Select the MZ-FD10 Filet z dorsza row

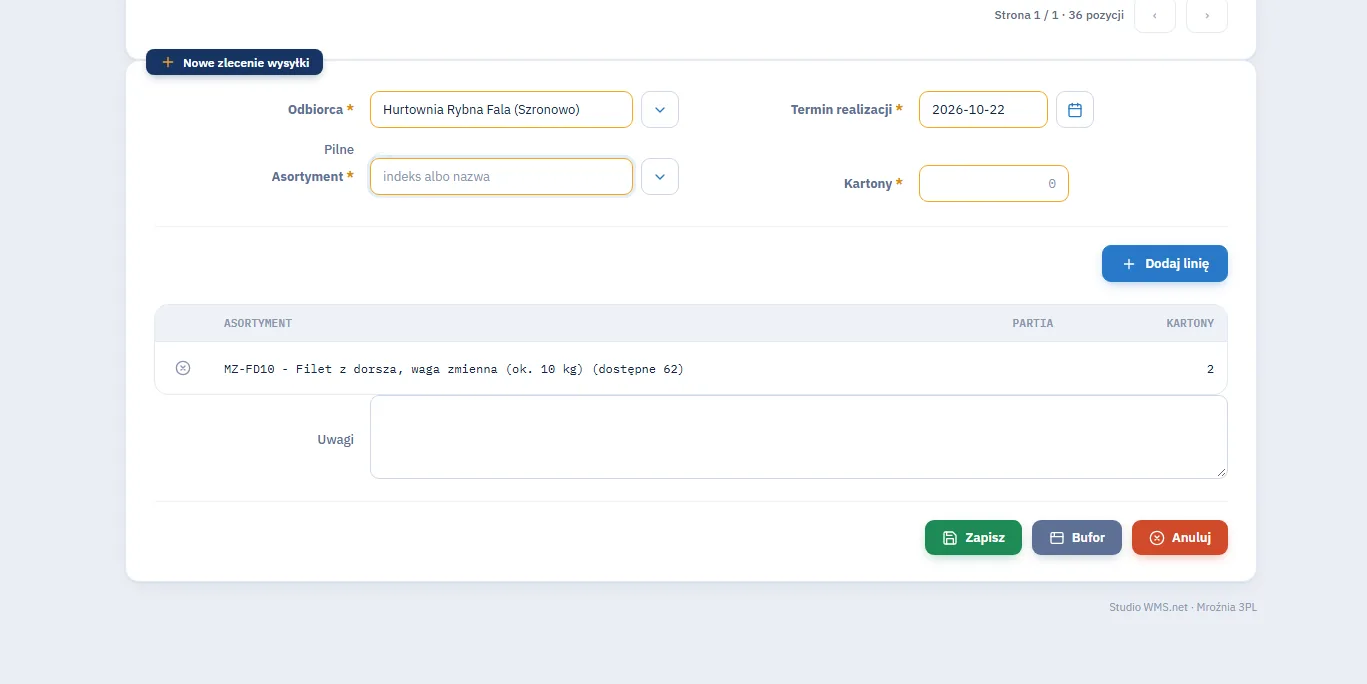691,368
